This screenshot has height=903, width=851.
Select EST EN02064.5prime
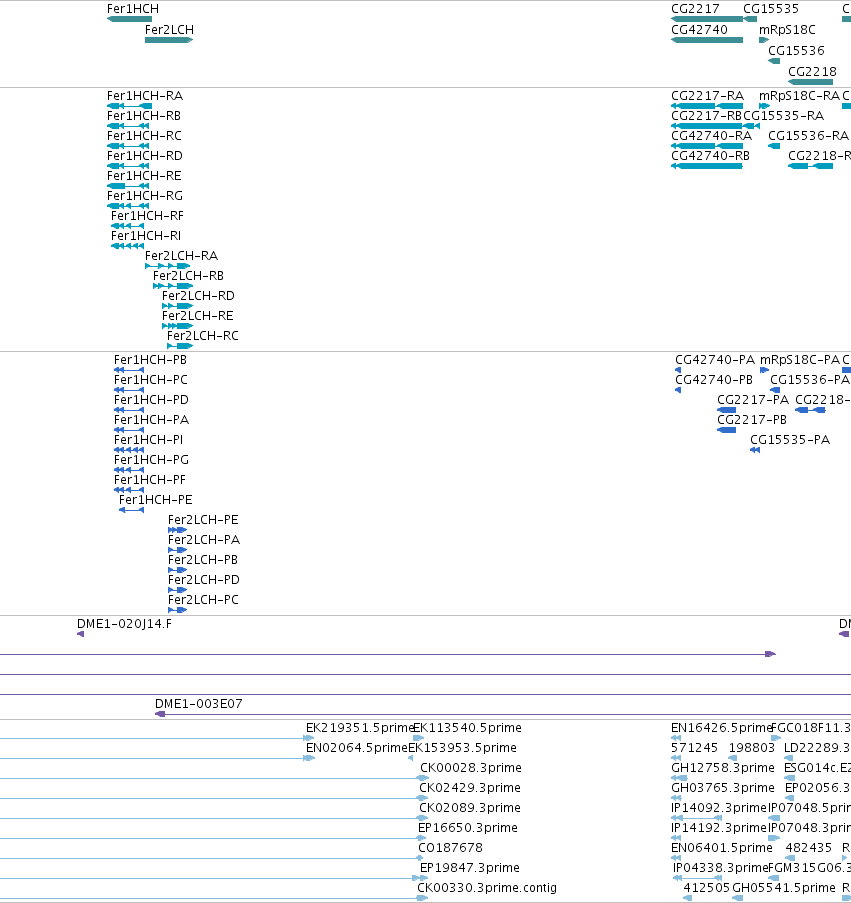point(356,748)
